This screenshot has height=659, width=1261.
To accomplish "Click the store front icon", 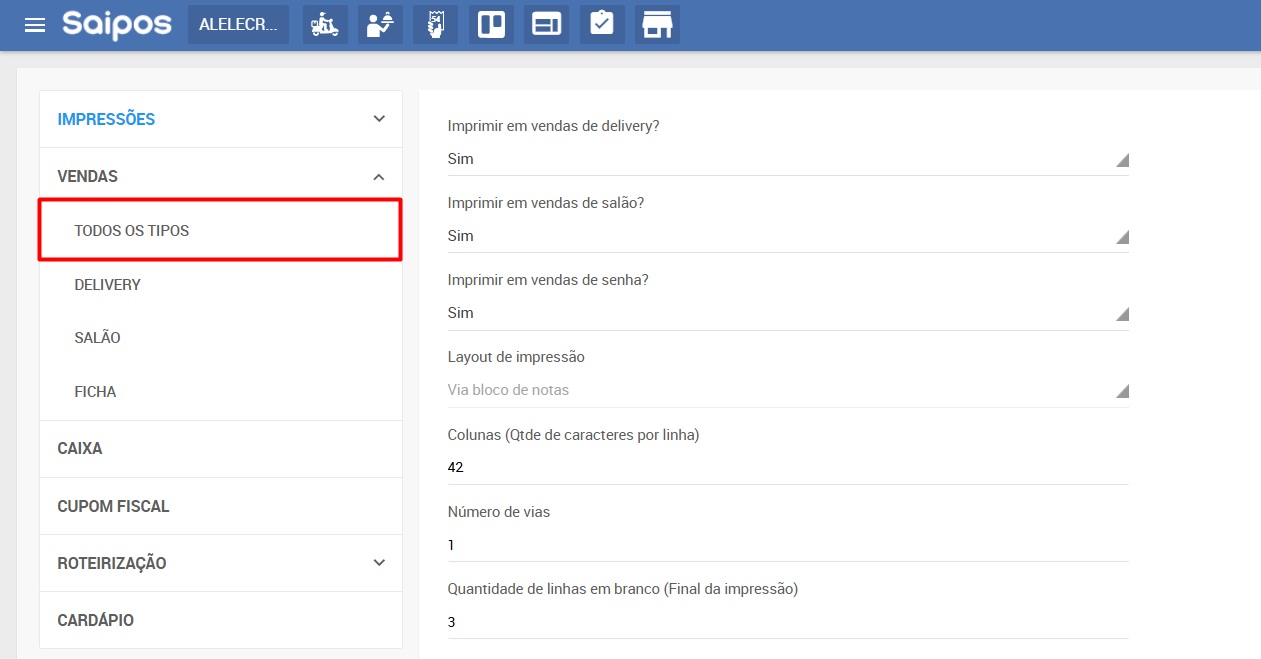I will click(x=657, y=25).
